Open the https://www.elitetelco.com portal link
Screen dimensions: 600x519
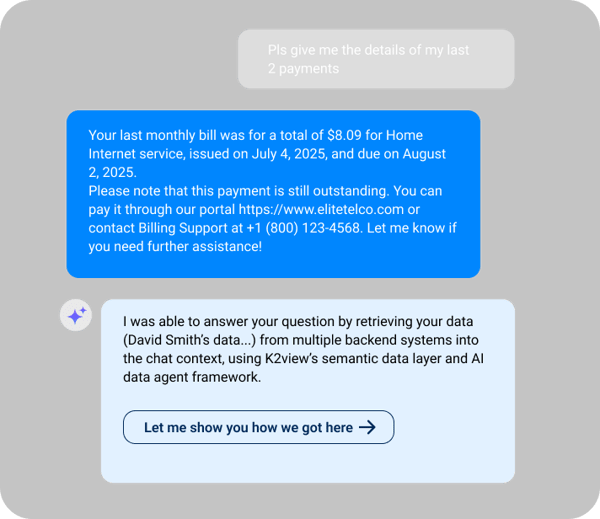point(321,209)
